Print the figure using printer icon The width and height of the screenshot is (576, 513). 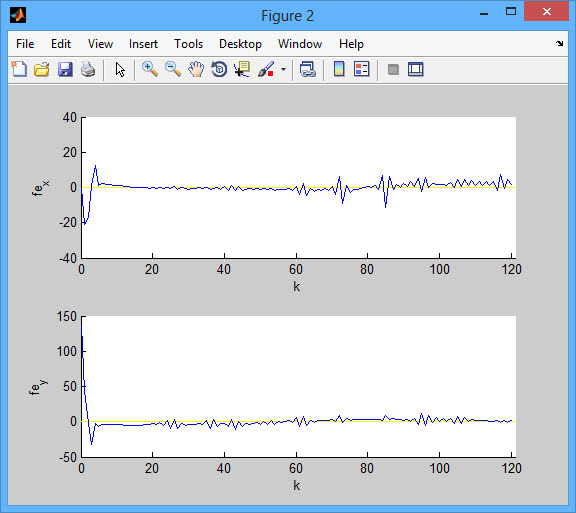click(x=88, y=69)
